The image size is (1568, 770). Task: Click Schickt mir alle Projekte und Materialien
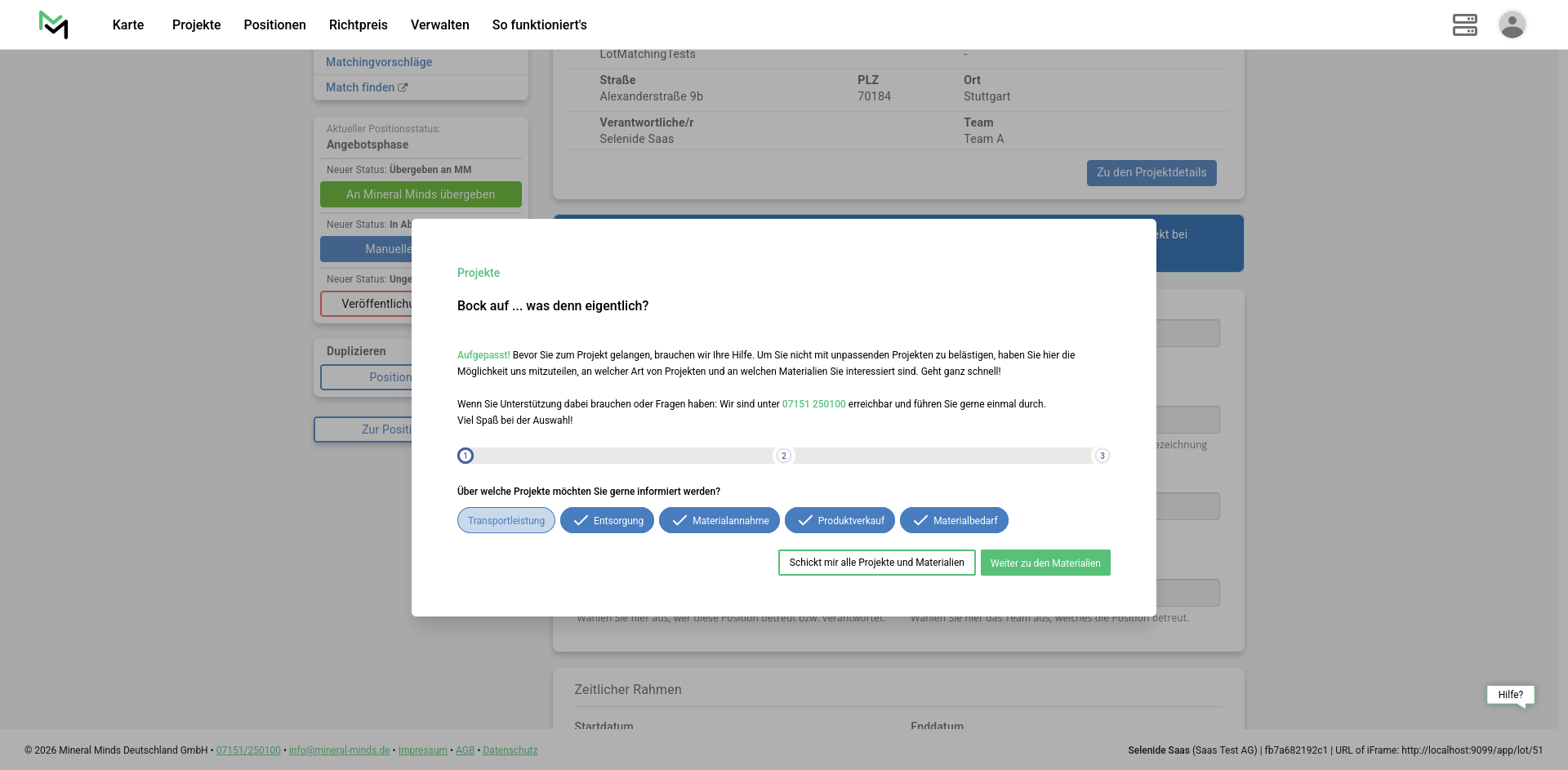[876, 563]
